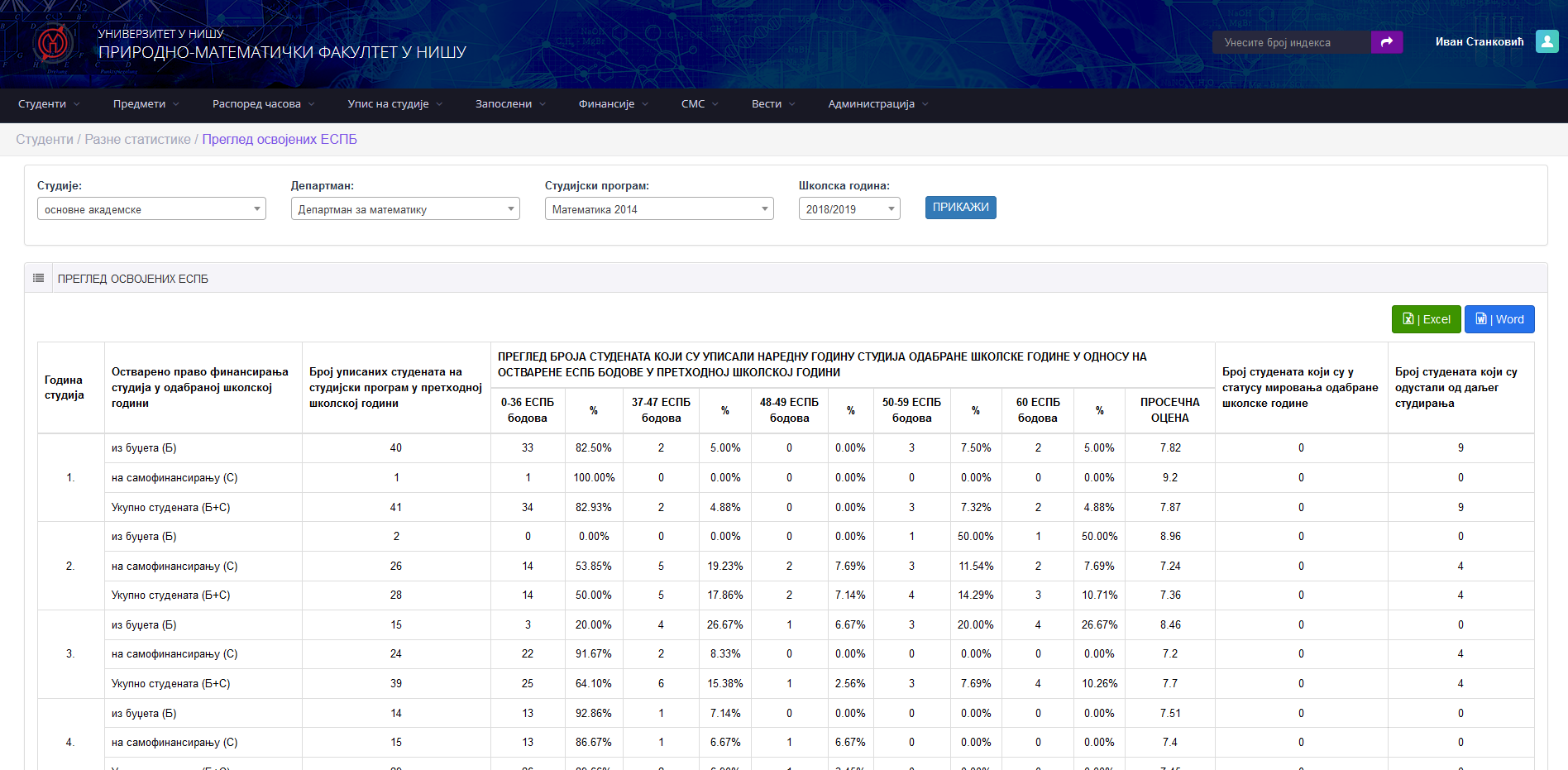The width and height of the screenshot is (1568, 770).
Task: Export the table to Word
Action: [x=1499, y=319]
